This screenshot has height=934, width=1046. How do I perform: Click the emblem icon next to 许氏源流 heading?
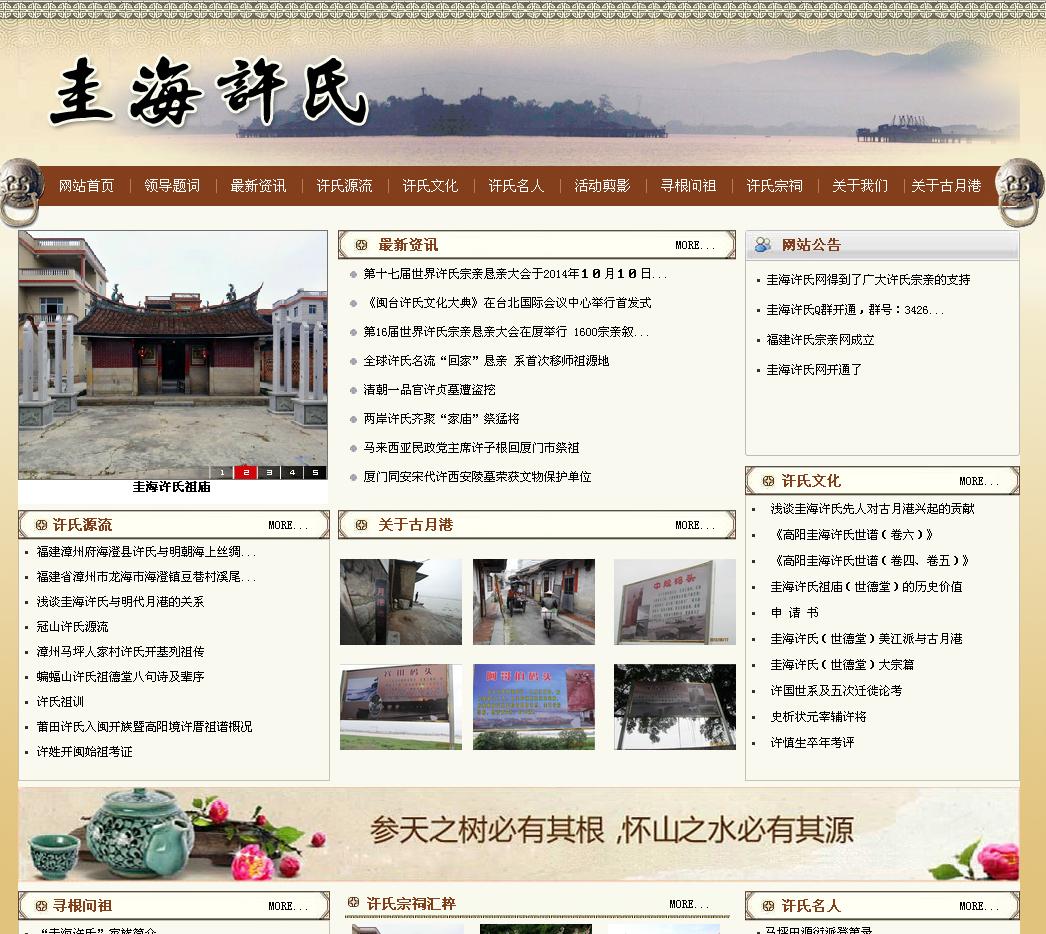(41, 525)
